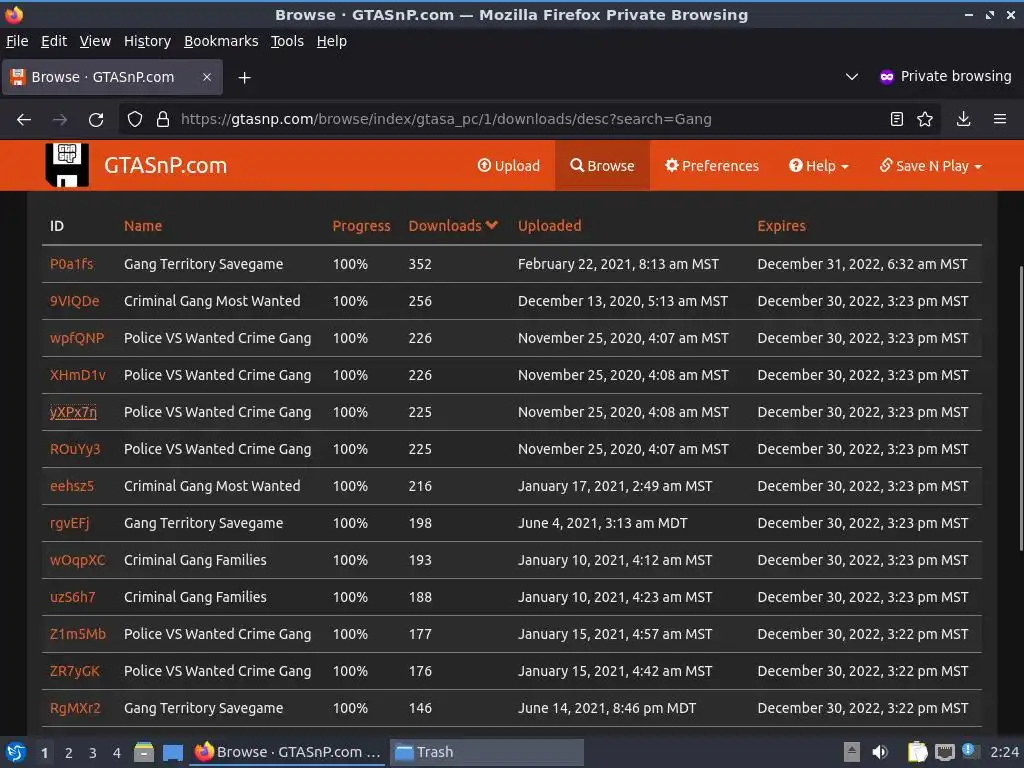Expand the Help dropdown in site navbar
The height and width of the screenshot is (768, 1024).
[818, 166]
